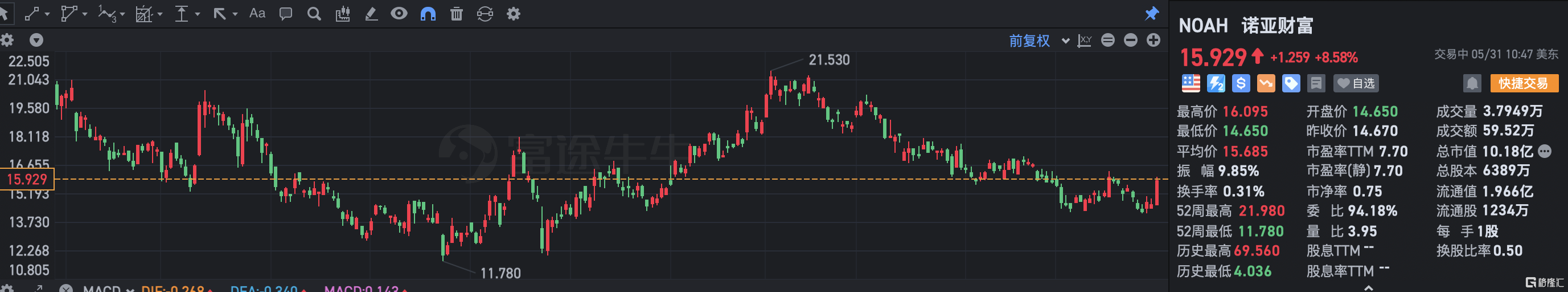
Task: Activate the magnifier zoom tool
Action: (314, 14)
